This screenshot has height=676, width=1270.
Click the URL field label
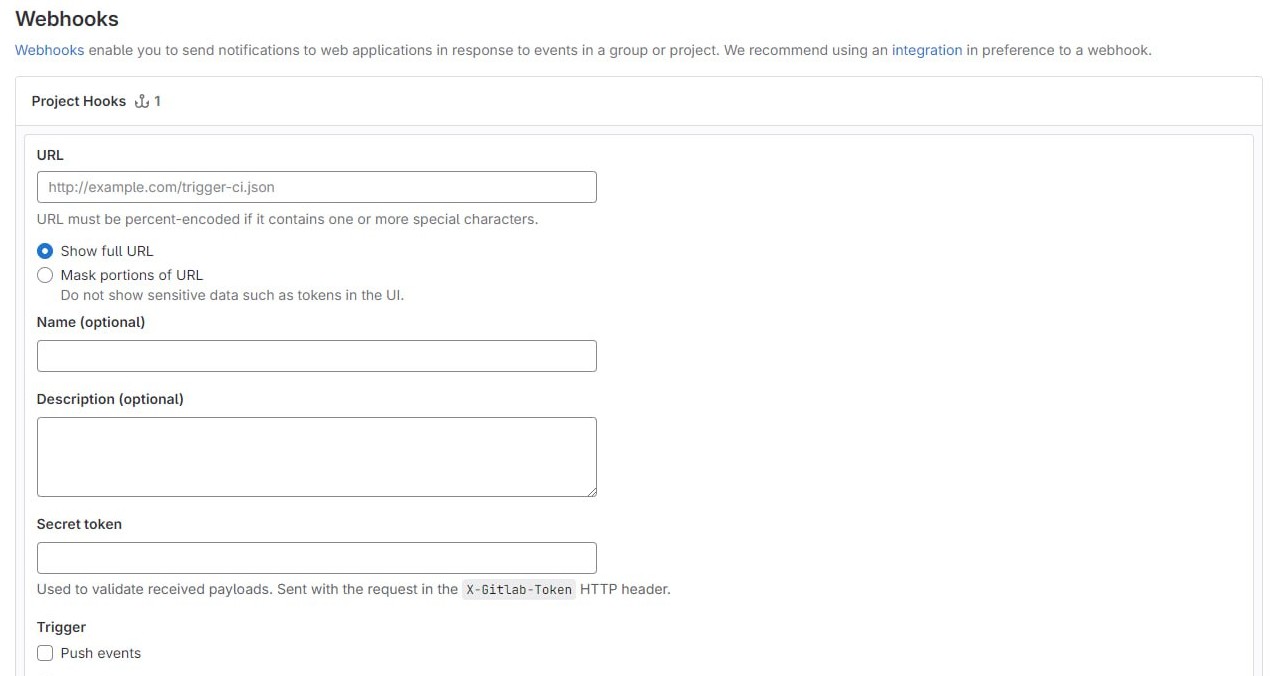[50, 155]
